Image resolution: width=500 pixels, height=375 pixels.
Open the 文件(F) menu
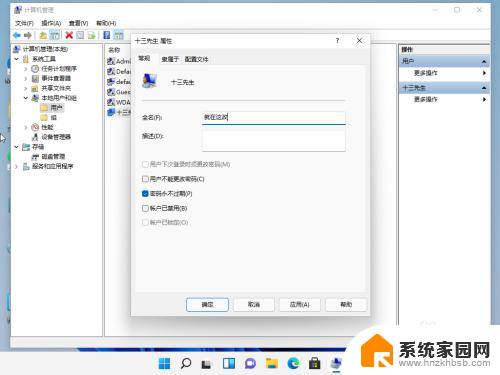(24, 23)
